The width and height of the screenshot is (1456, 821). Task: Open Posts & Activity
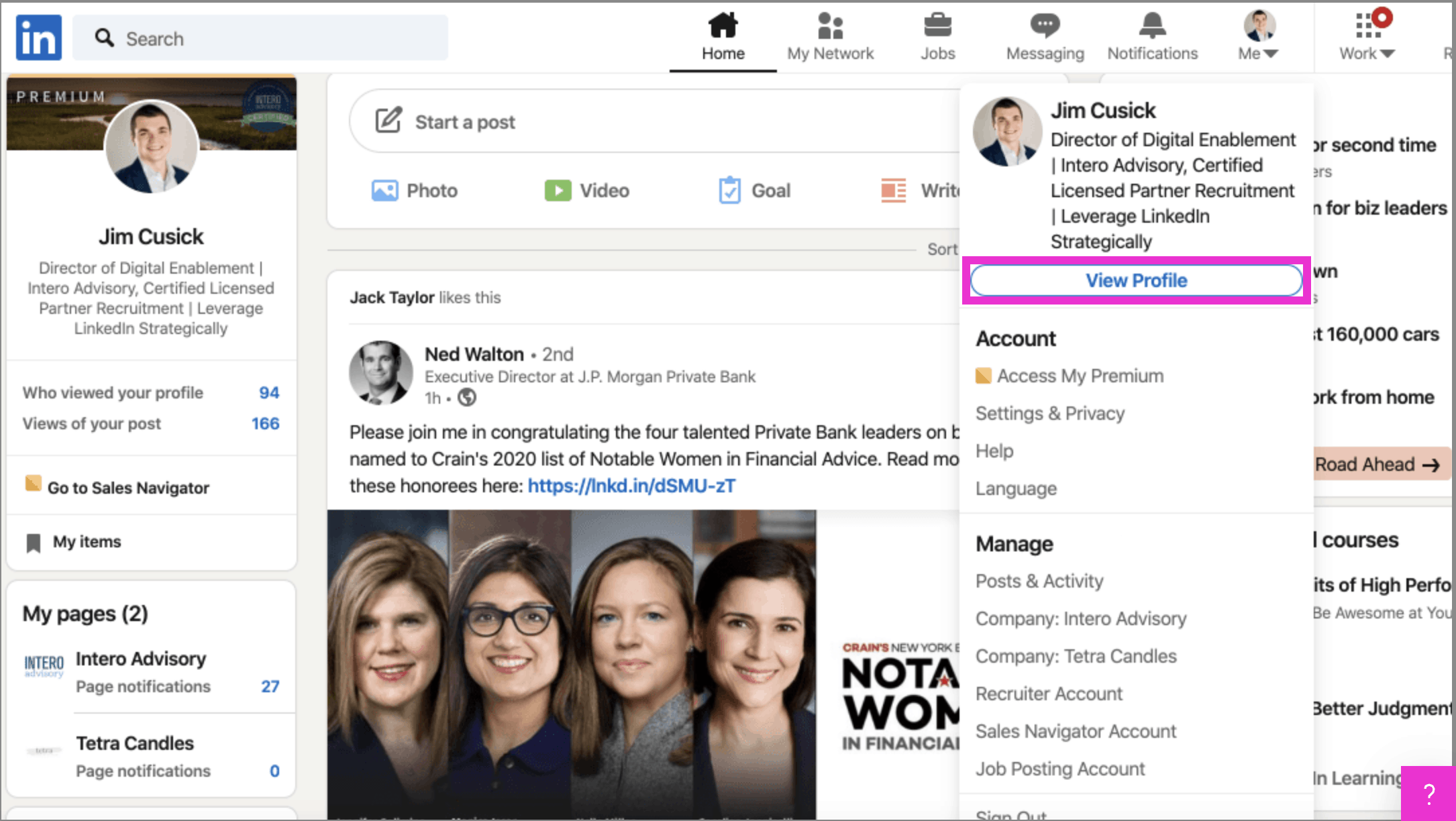(x=1039, y=581)
